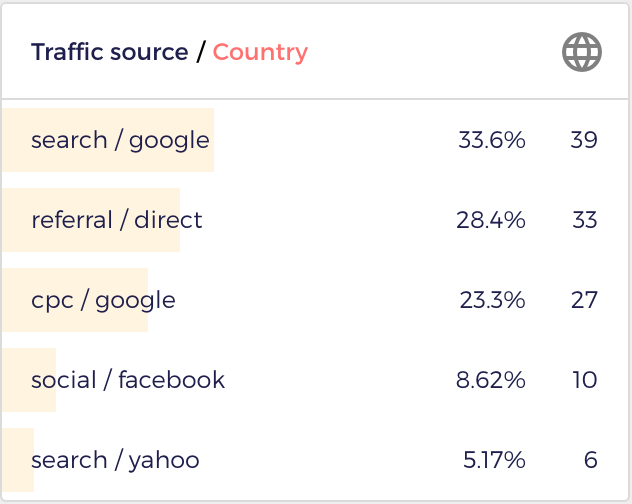Image resolution: width=632 pixels, height=504 pixels.
Task: Click the search / google percentage bar
Action: [x=108, y=140]
